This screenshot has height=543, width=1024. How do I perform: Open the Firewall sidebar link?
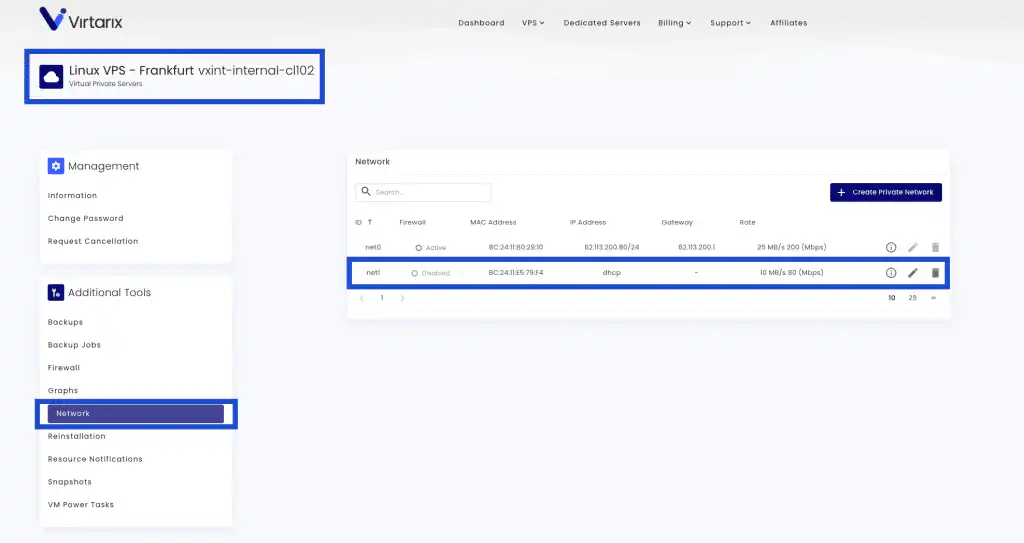(64, 368)
